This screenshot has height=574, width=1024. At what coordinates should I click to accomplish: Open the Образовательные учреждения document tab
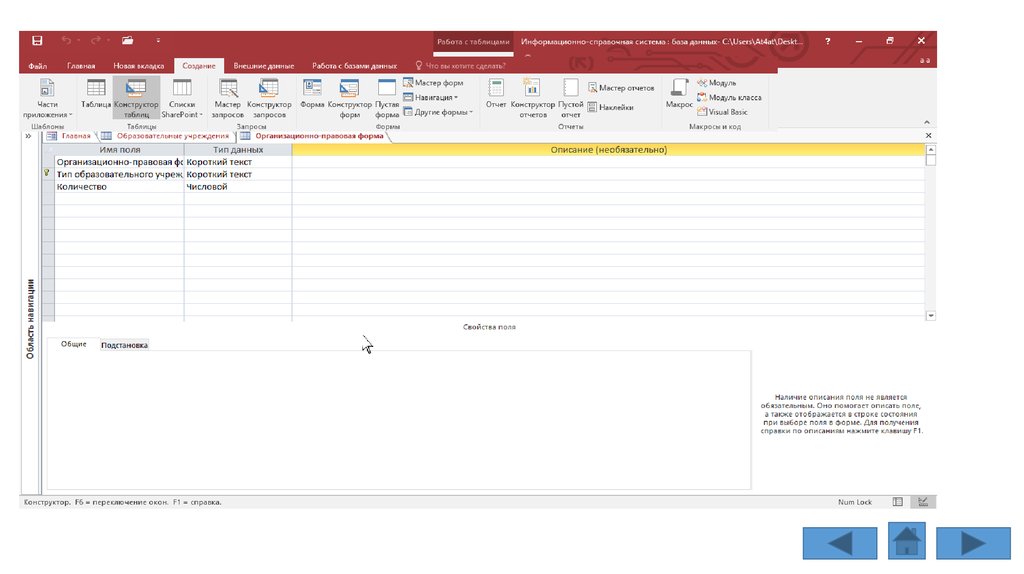tap(166, 136)
